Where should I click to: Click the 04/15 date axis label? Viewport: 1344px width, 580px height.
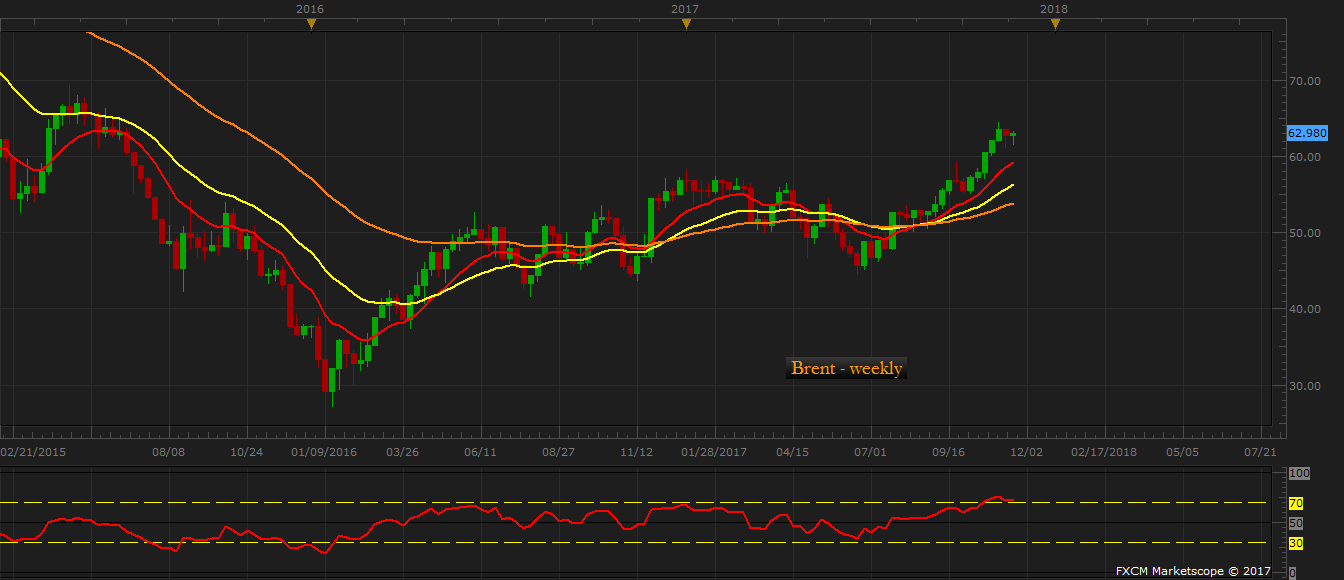(792, 452)
